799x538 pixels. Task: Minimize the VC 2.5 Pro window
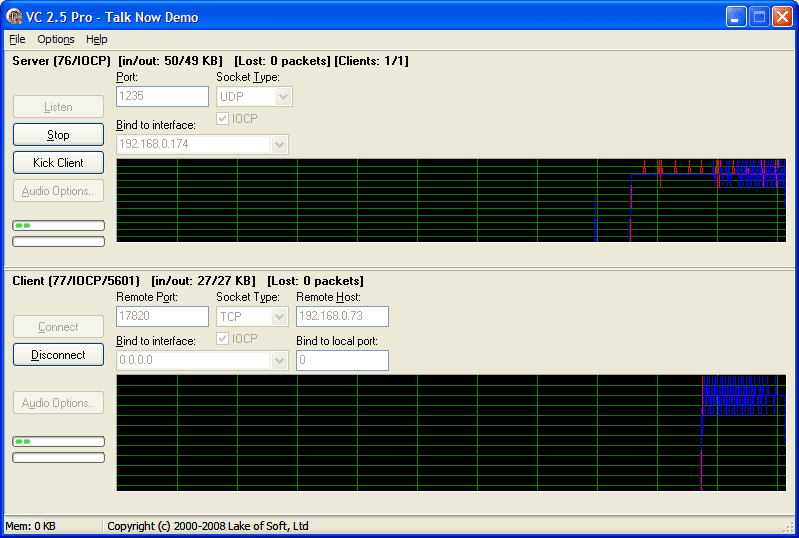click(736, 17)
